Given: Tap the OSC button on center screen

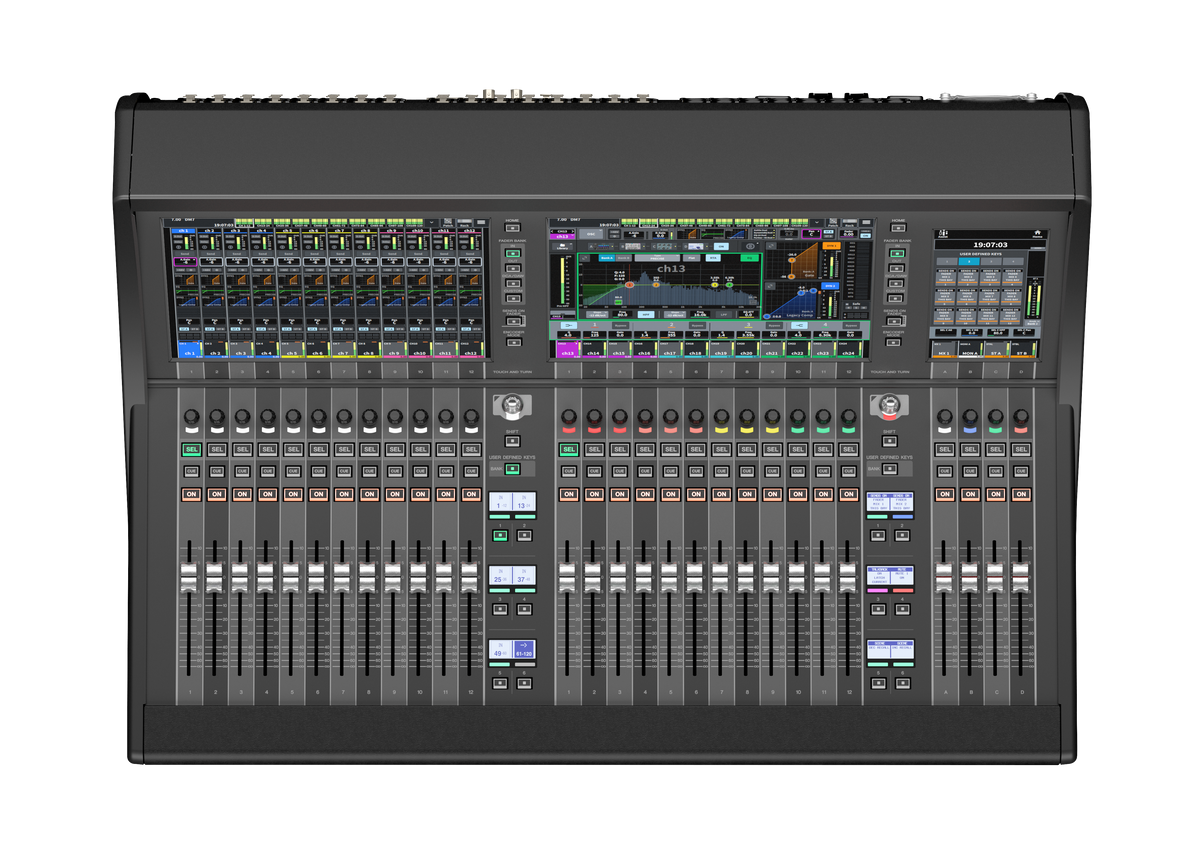Looking at the screenshot, I should (591, 234).
